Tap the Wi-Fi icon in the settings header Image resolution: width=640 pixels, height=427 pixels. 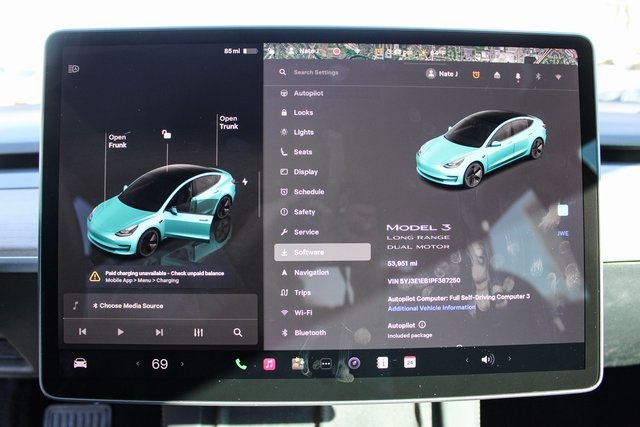click(x=557, y=75)
